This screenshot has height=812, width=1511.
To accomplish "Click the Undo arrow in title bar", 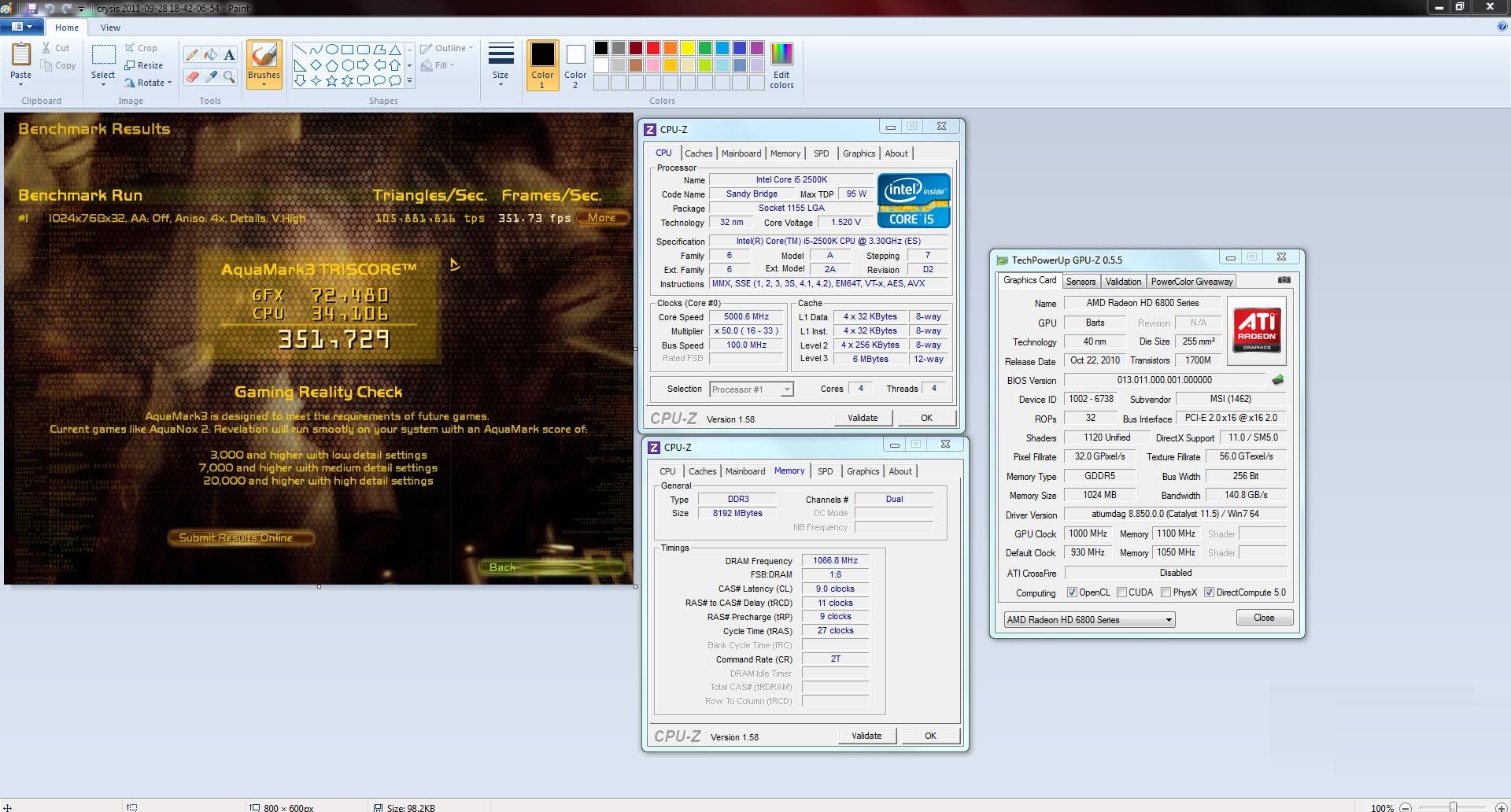I will pyautogui.click(x=49, y=8).
